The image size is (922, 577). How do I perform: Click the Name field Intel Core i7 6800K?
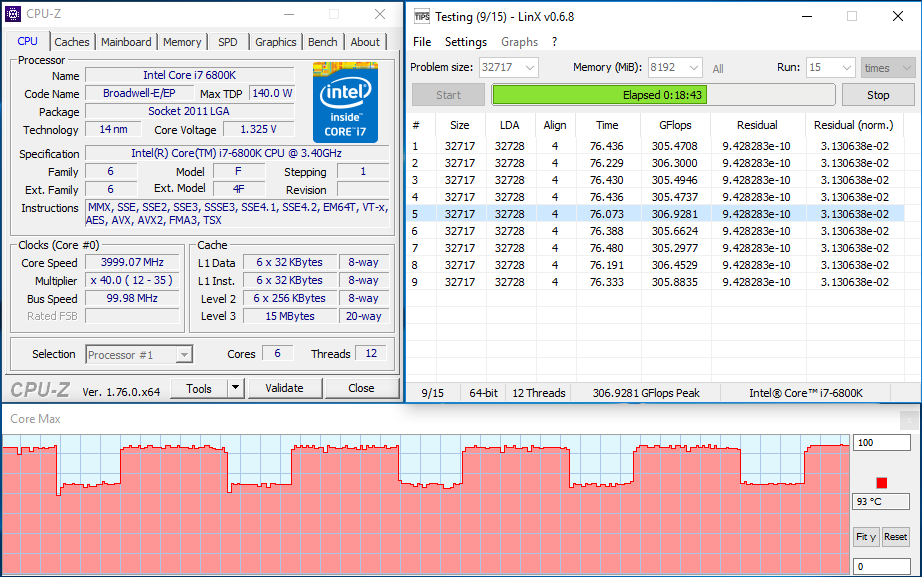(190, 75)
